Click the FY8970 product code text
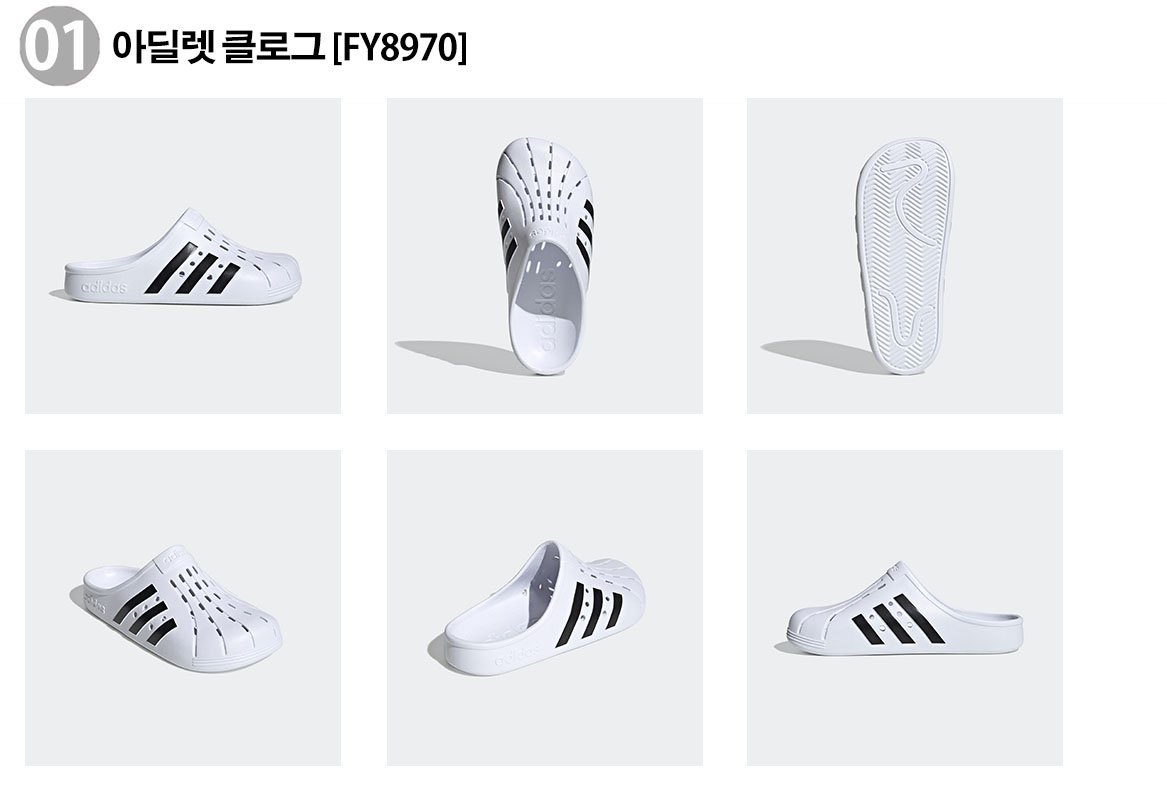 (x=400, y=48)
